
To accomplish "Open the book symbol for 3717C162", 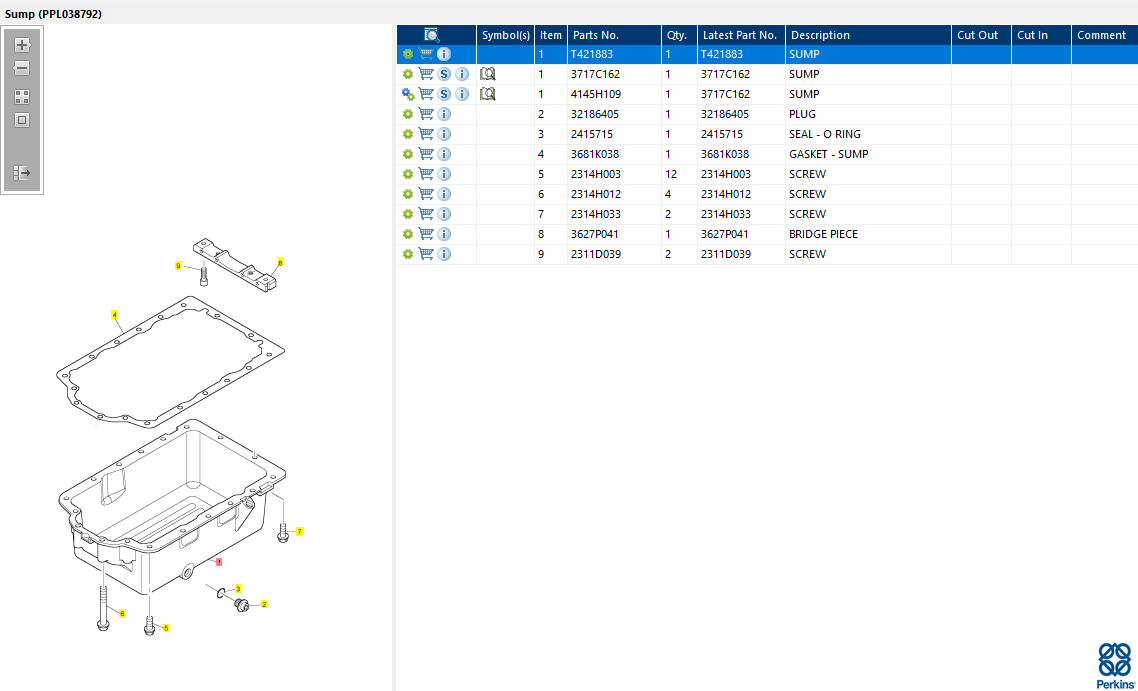I will [x=488, y=74].
